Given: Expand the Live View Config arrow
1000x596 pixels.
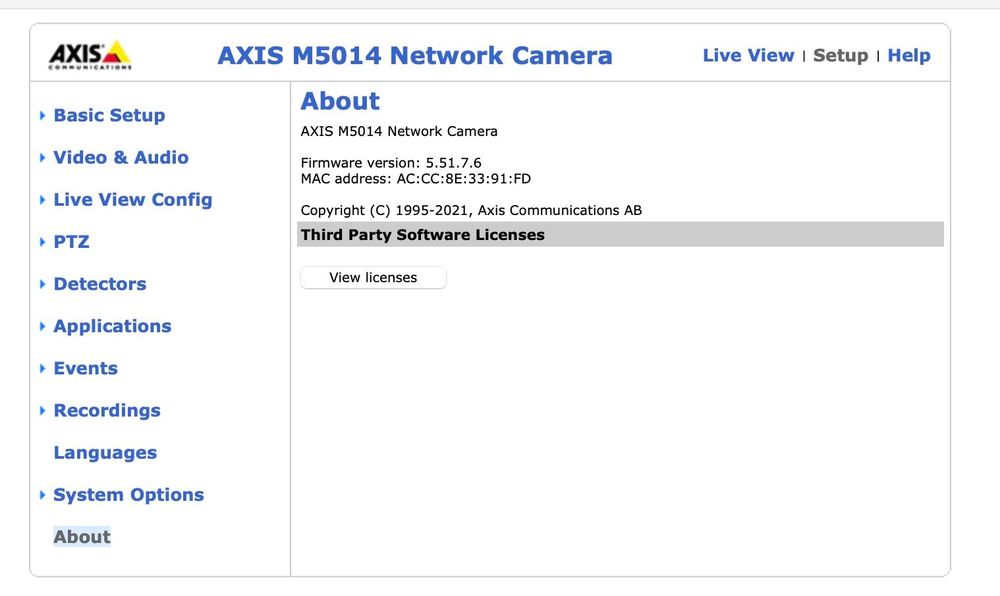Looking at the screenshot, I should (x=42, y=200).
